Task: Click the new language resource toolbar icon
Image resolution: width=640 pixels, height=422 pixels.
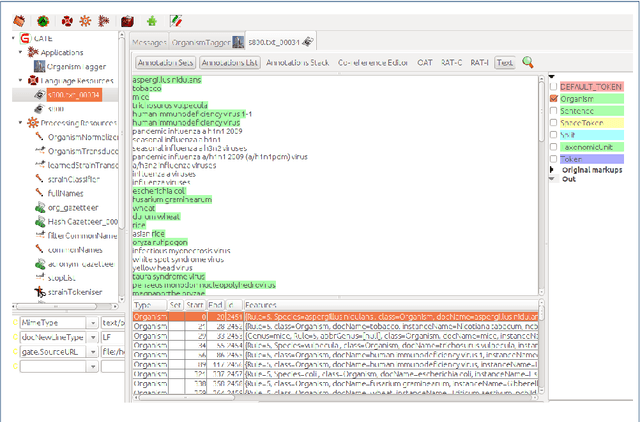Action: (67, 19)
